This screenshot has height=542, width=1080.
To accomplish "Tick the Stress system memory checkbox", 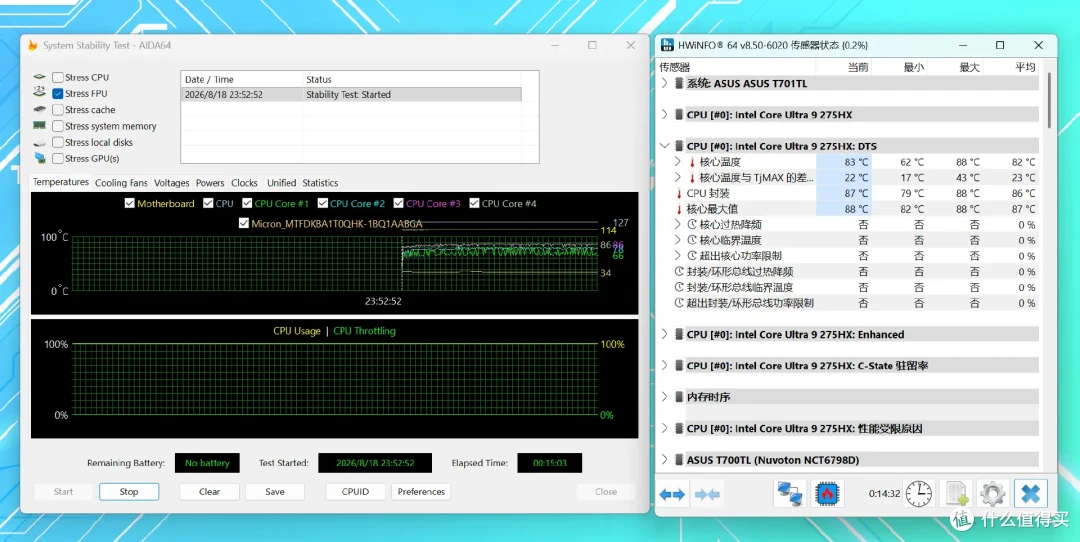I will coord(58,126).
